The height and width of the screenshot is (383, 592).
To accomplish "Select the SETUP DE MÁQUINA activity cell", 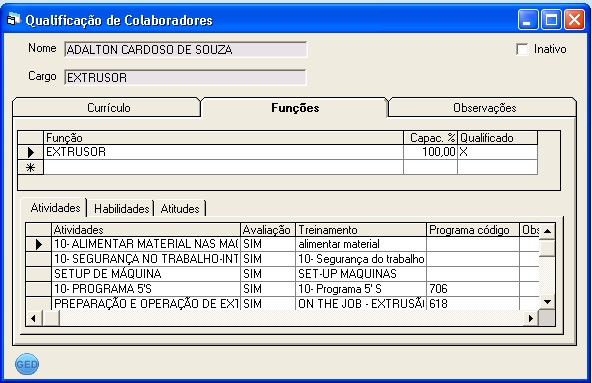I will point(146,274).
